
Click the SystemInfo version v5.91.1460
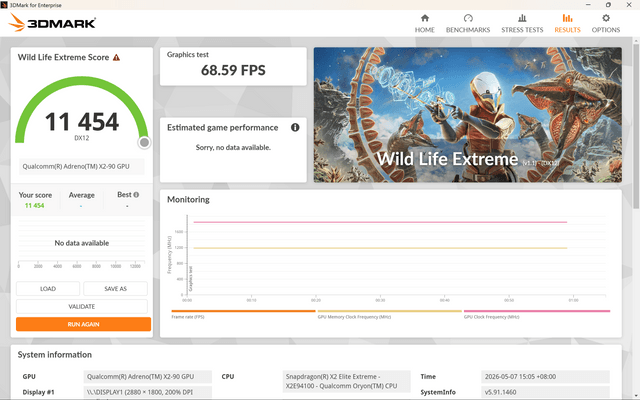pos(545,392)
